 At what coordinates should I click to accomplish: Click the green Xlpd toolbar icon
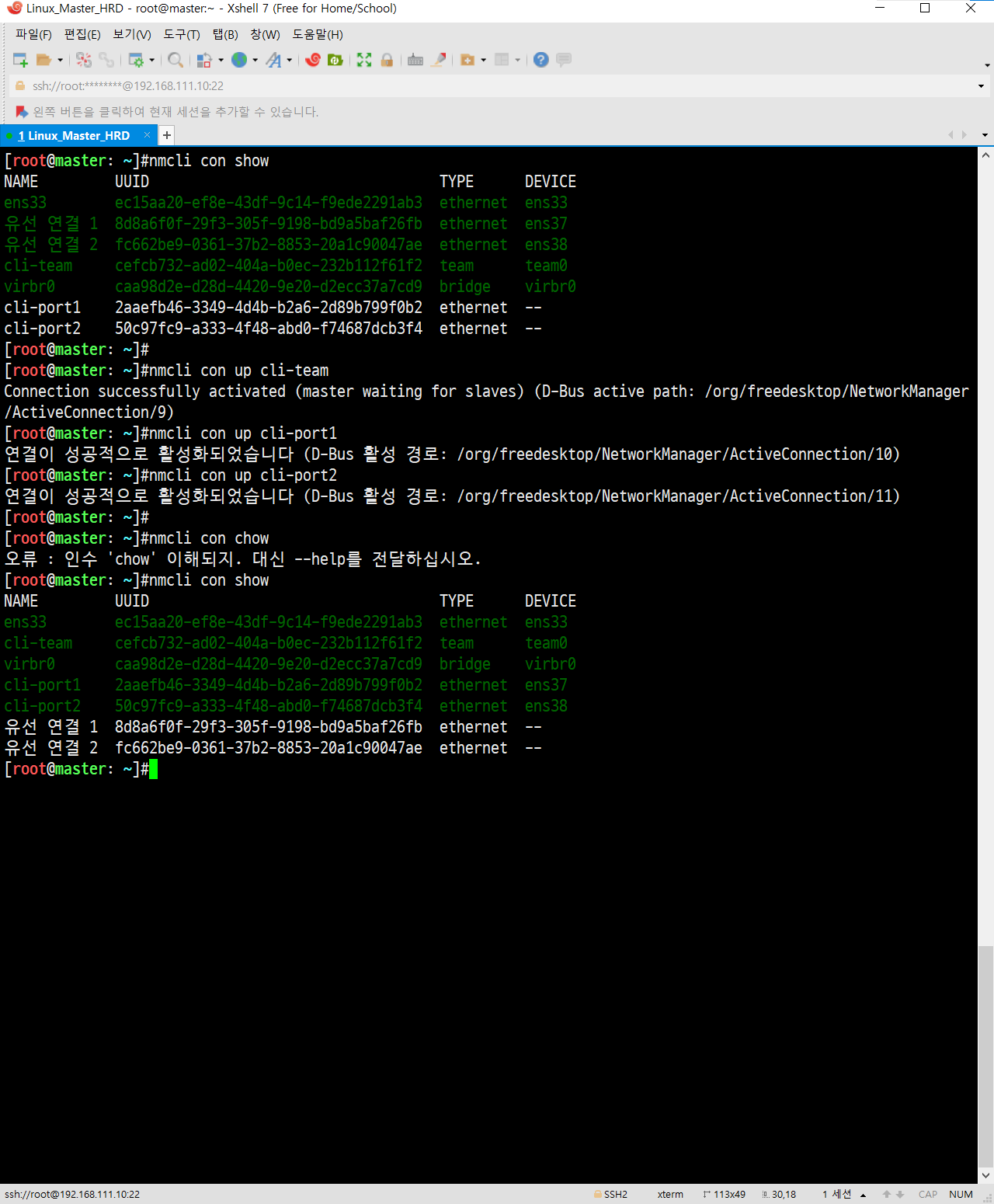click(x=335, y=60)
